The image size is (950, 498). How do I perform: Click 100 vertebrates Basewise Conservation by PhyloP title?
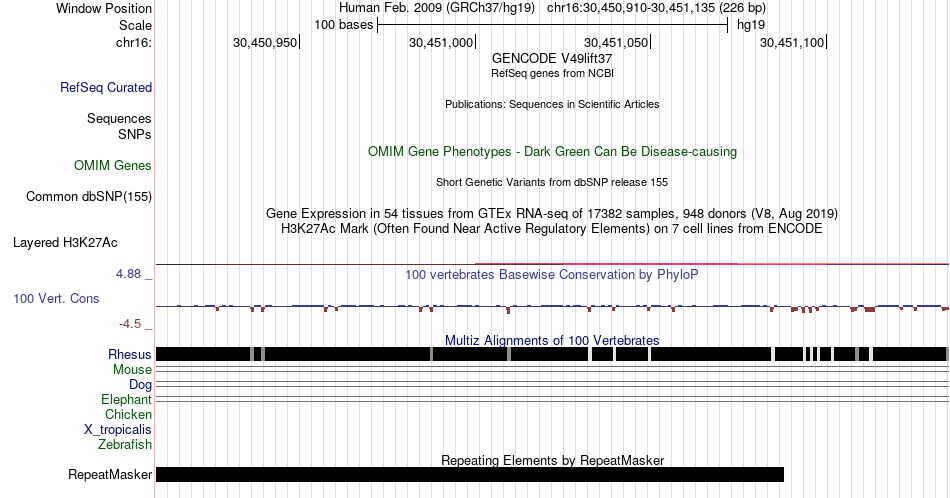(x=552, y=274)
